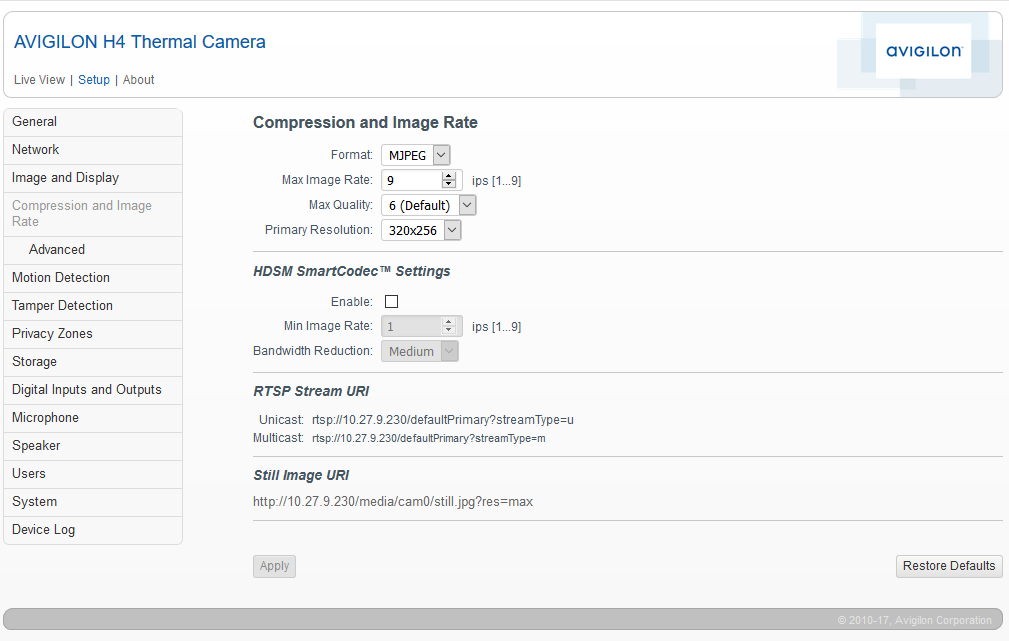
Task: Open the Format dropdown
Action: pos(416,155)
